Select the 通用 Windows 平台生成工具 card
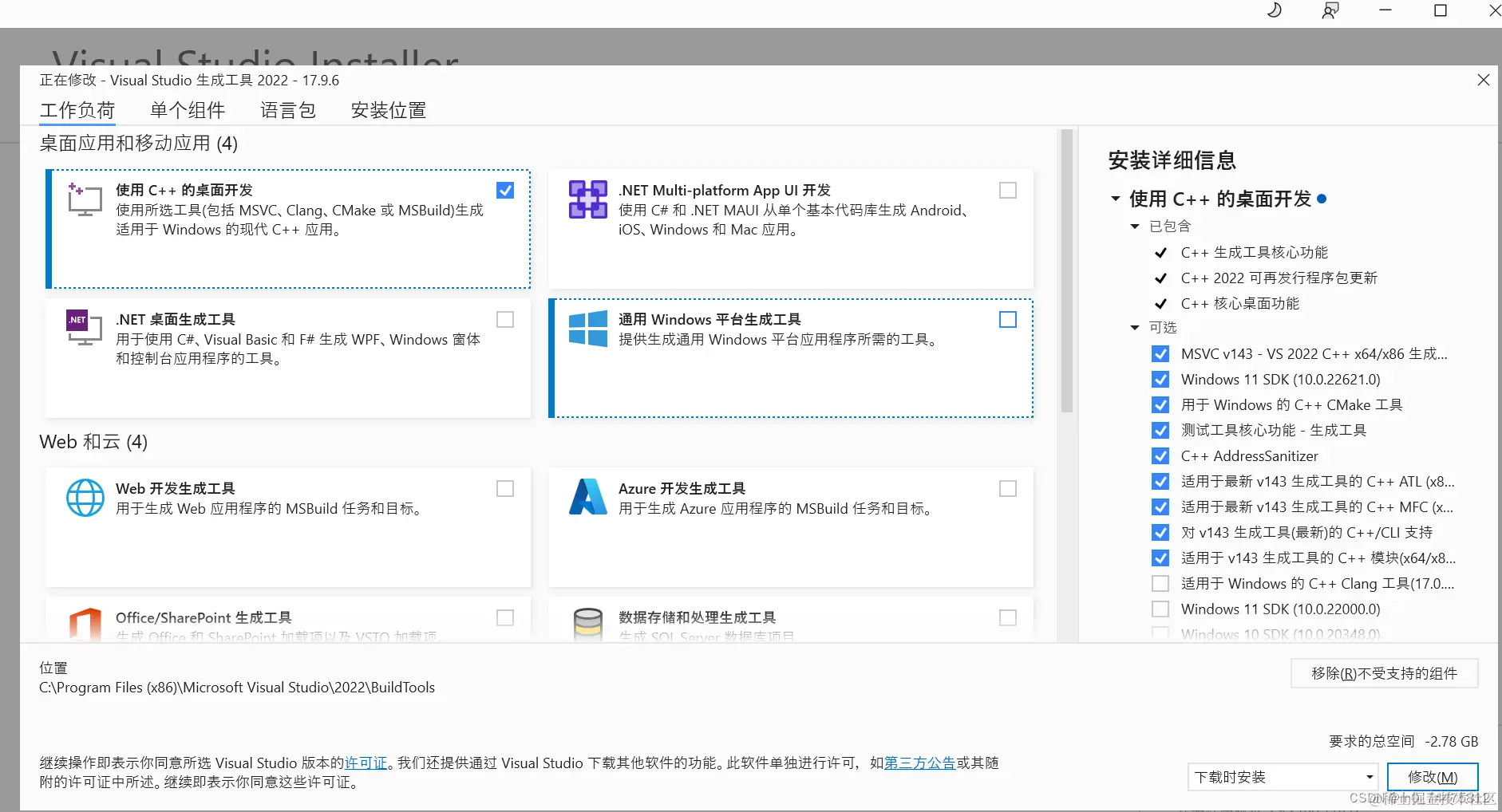The width and height of the screenshot is (1502, 812). point(791,358)
